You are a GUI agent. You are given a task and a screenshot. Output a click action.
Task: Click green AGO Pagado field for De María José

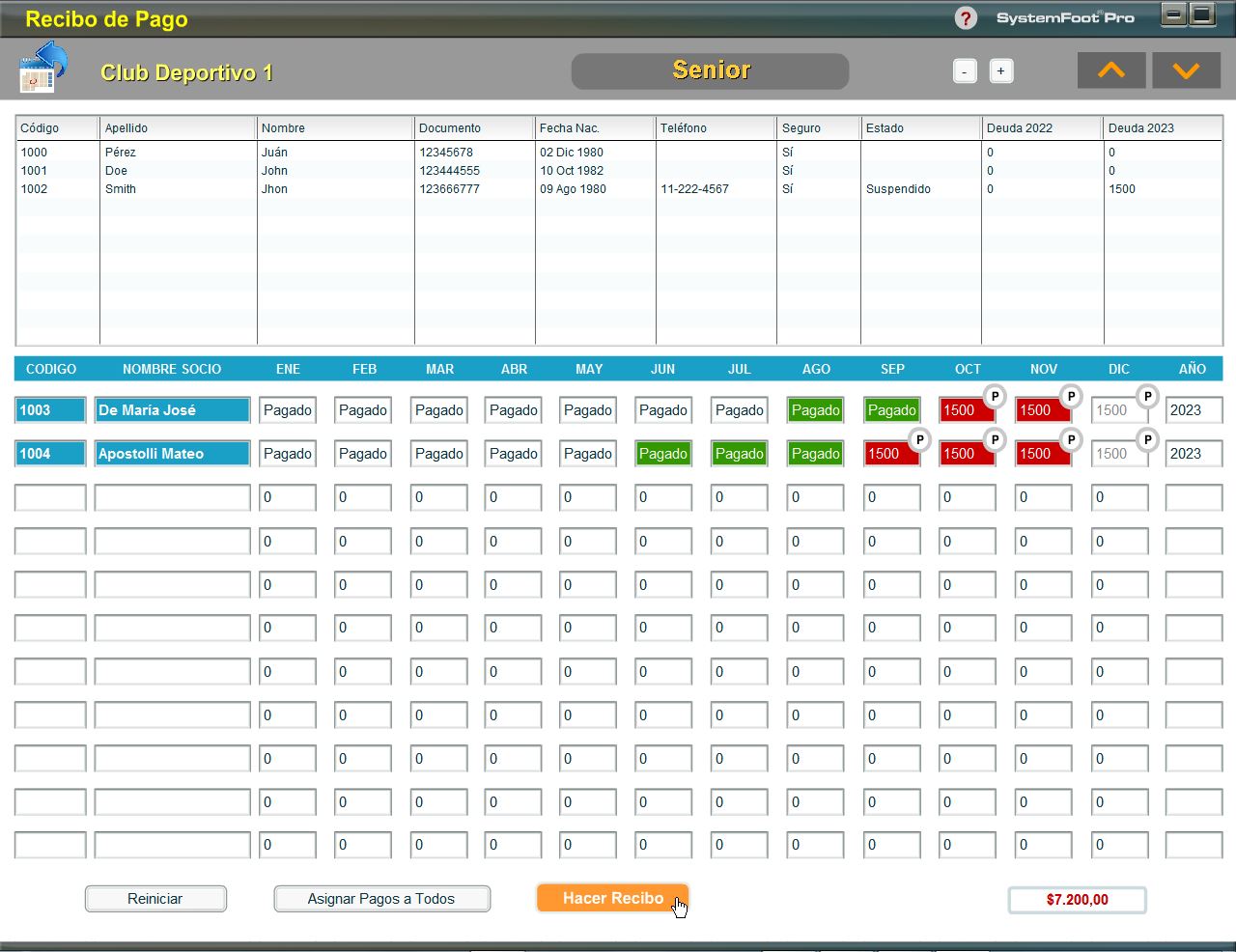[x=815, y=410]
